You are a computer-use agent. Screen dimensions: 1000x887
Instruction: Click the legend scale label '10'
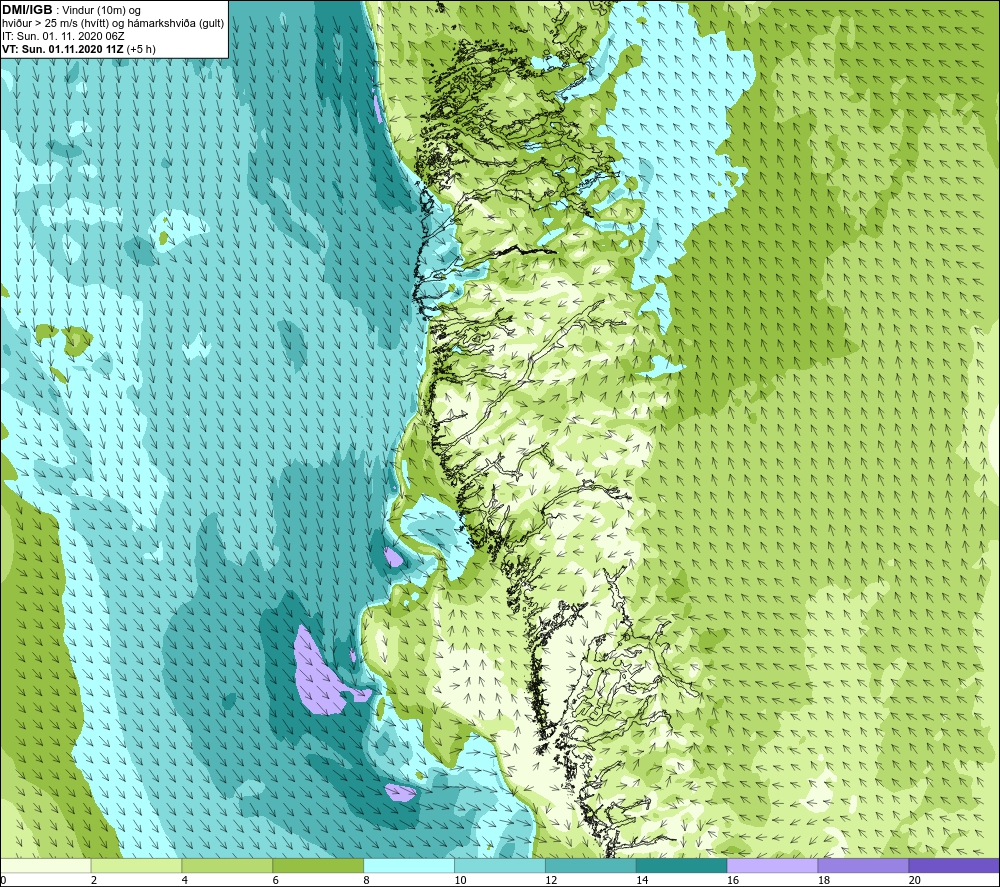[x=460, y=880]
